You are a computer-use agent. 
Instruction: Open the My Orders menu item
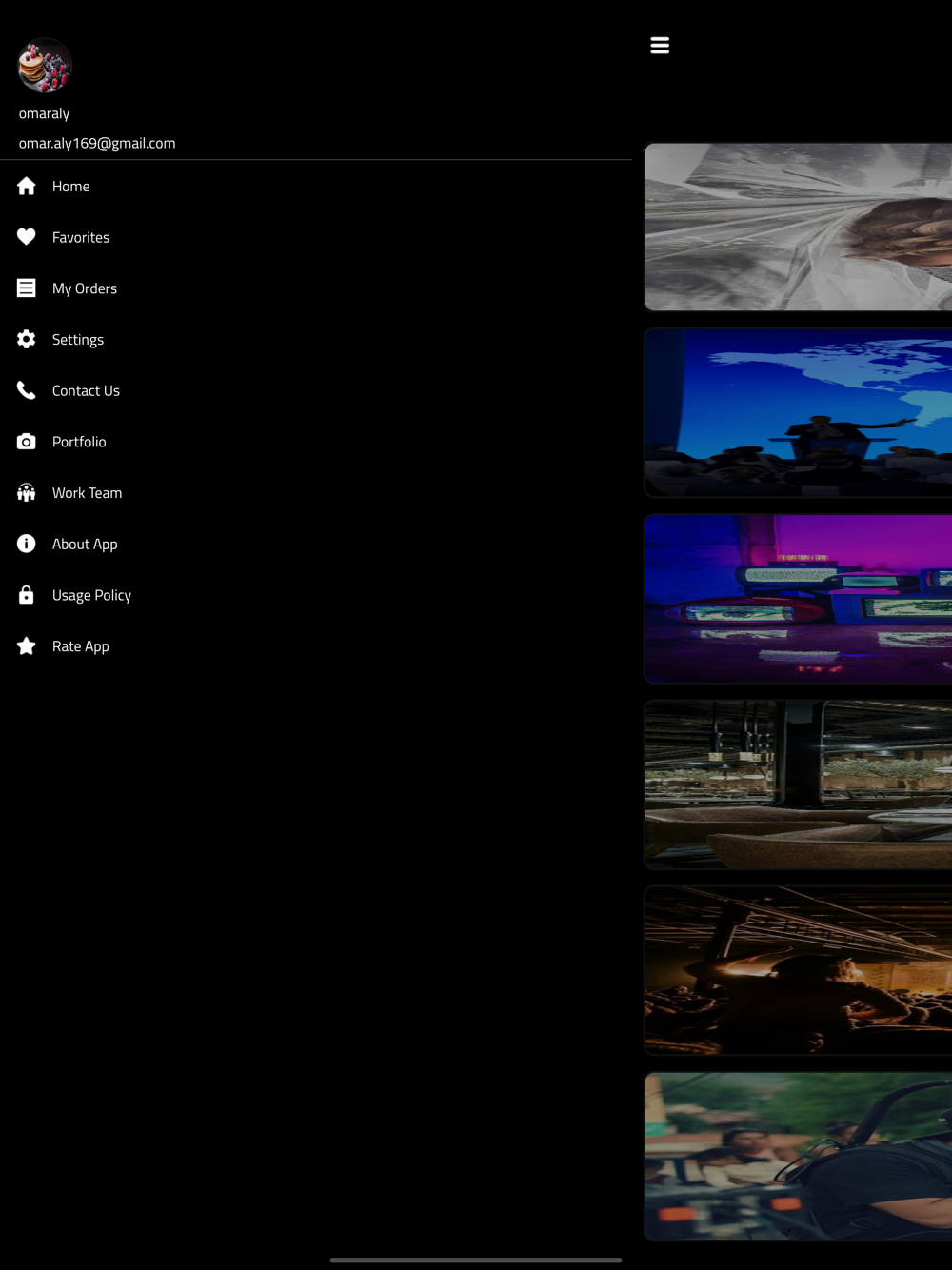(316, 288)
